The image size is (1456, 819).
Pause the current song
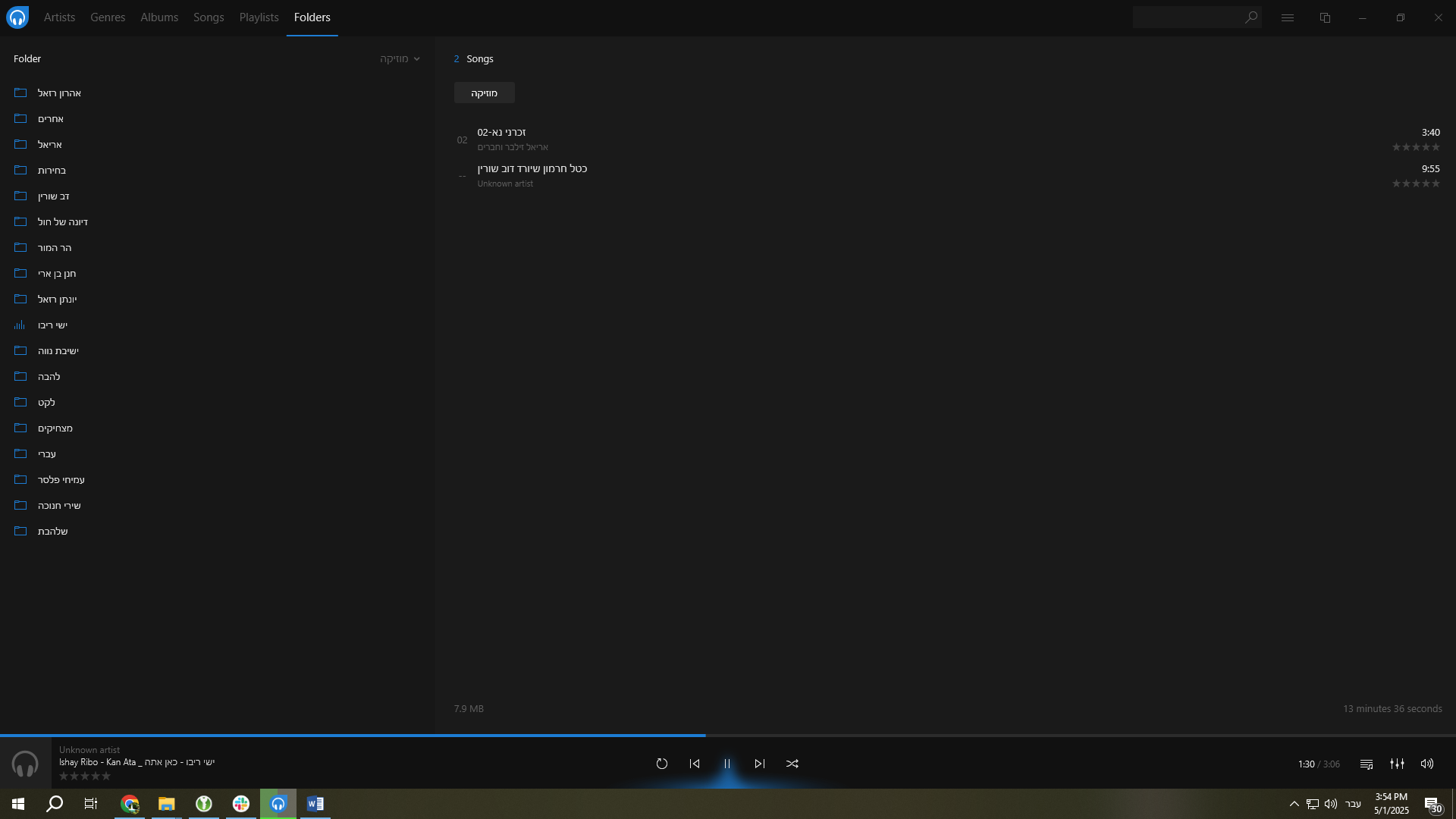click(727, 764)
